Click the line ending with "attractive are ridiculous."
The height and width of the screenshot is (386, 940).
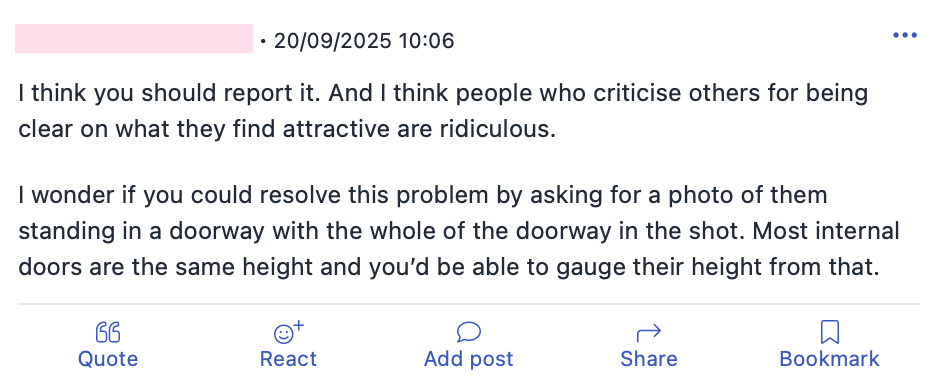(287, 130)
